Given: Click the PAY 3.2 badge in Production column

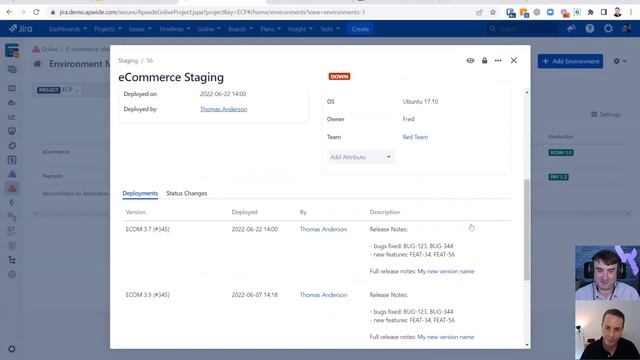Looking at the screenshot, I should (x=558, y=177).
